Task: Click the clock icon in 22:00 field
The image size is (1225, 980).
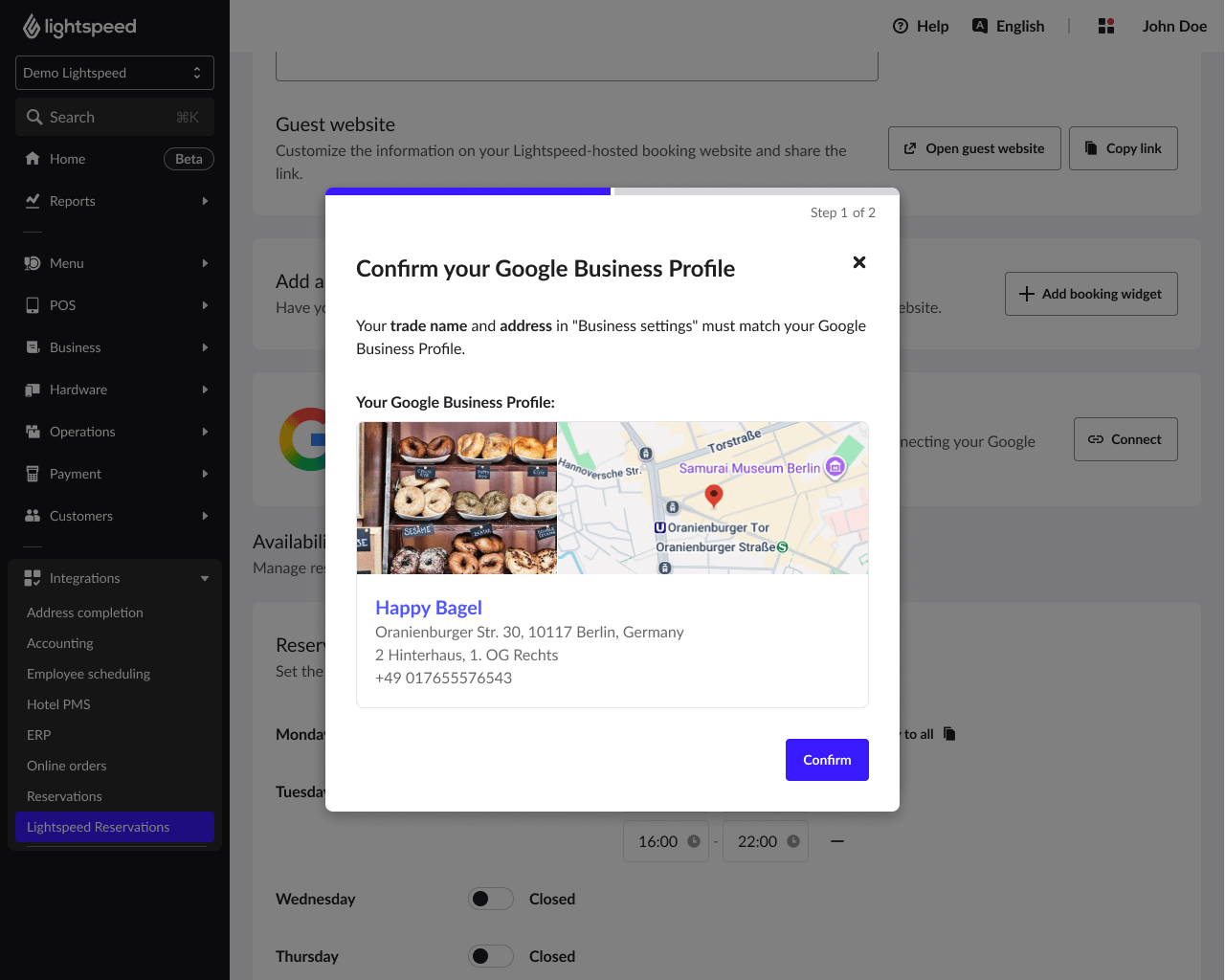Action: (793, 841)
